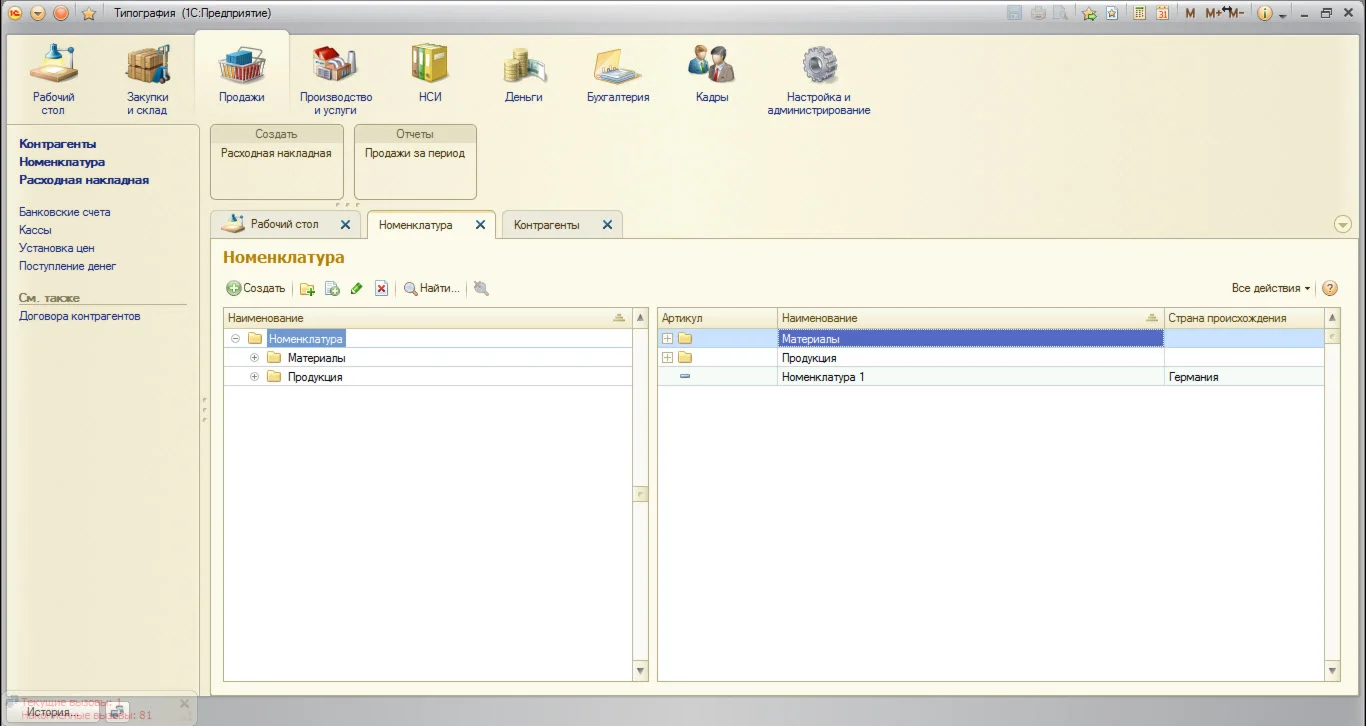Open the Закупки и склад section
This screenshot has height=726, width=1366.
click(x=147, y=75)
